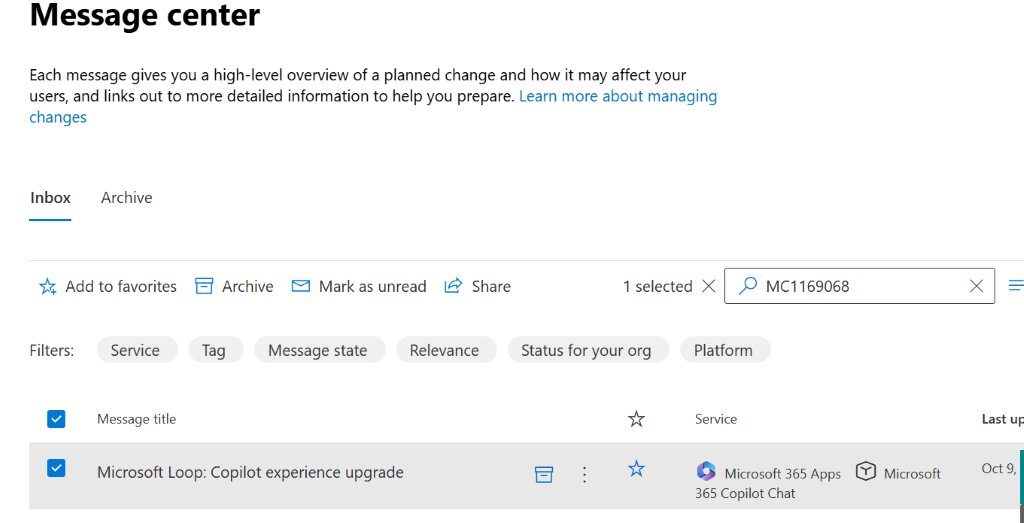The image size is (1024, 523).
Task: Uncheck the Microsoft Loop message checkbox
Action: pos(56,468)
